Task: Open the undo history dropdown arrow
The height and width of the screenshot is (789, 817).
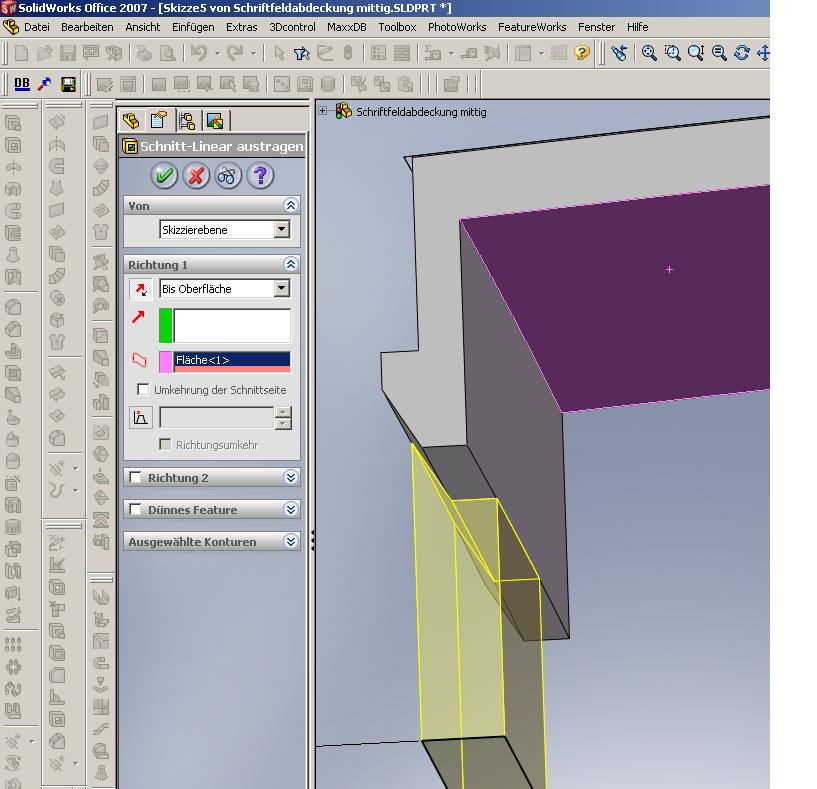Action: (x=217, y=53)
